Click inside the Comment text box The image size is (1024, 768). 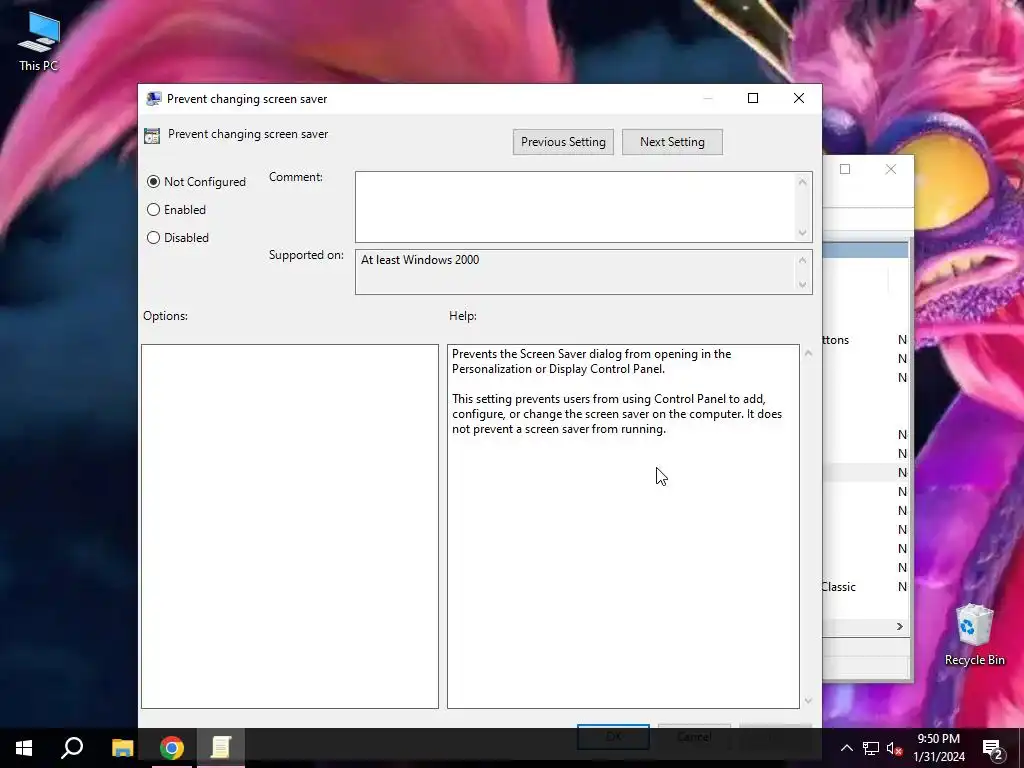pos(575,207)
